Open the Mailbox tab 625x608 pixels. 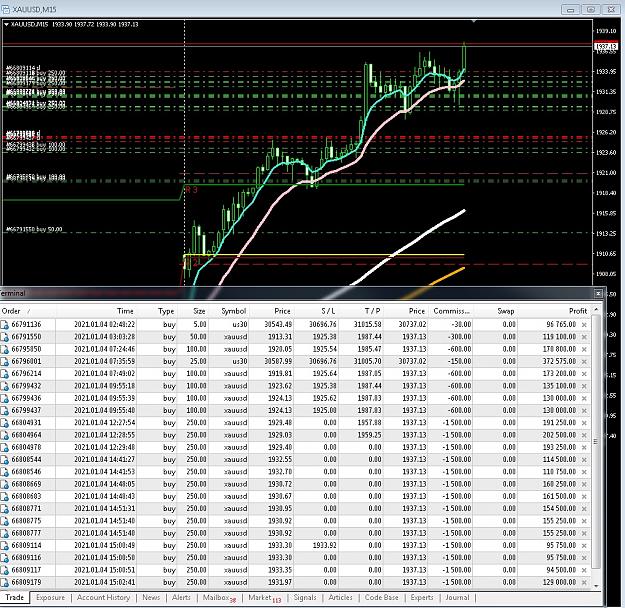click(x=218, y=598)
